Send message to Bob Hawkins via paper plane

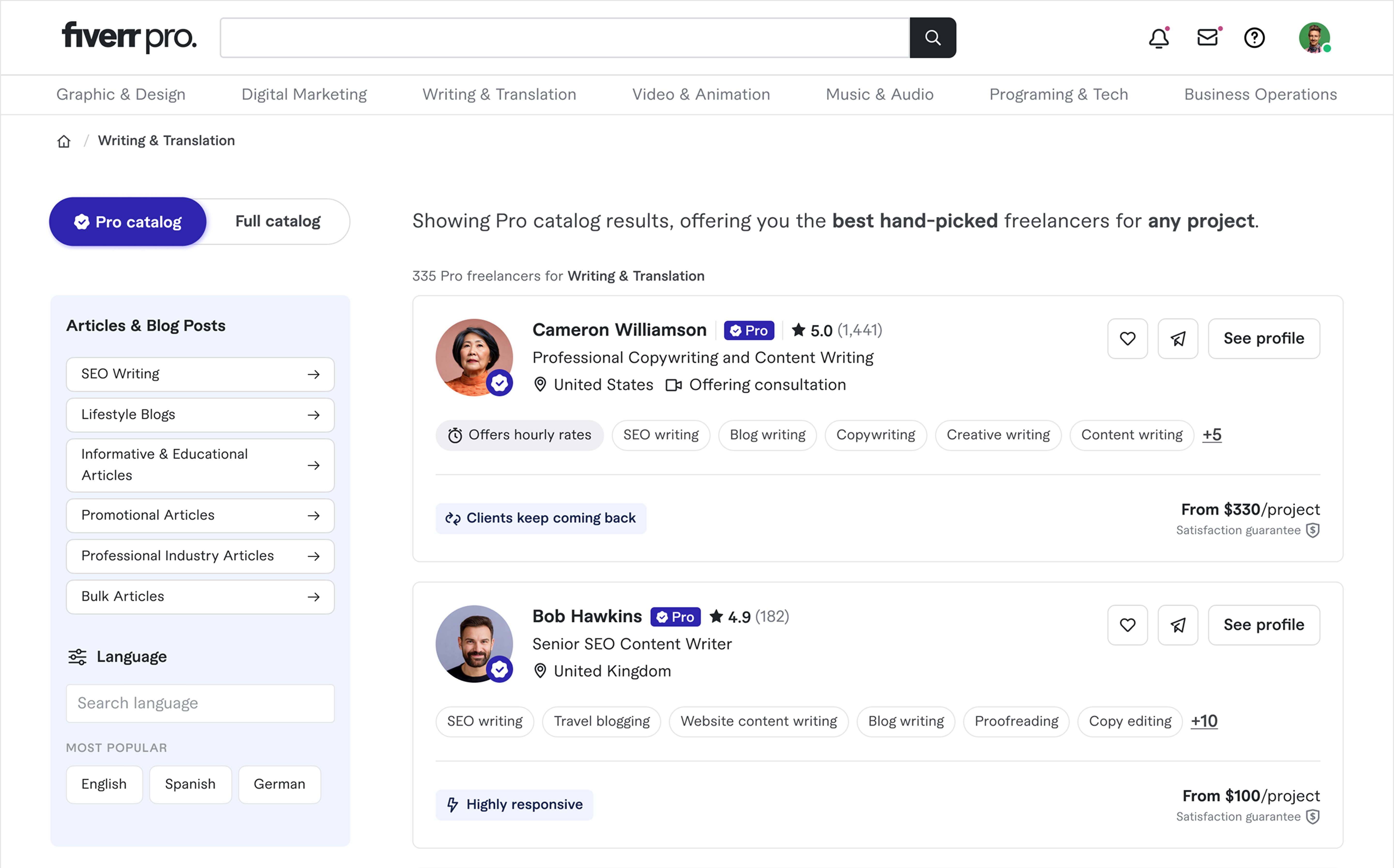(1178, 625)
